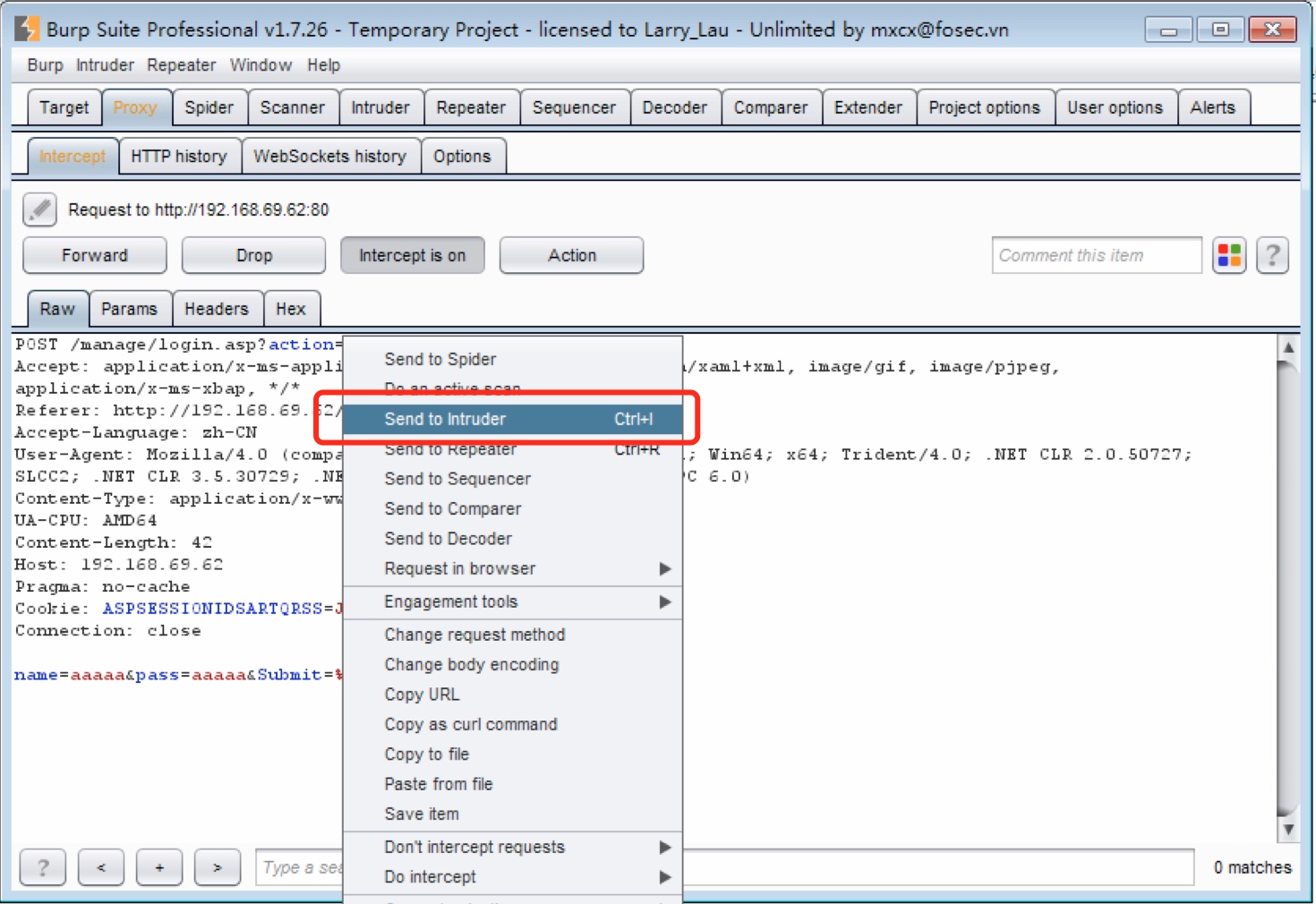Switch to the Headers view tab
Image resolution: width=1316 pixels, height=904 pixels.
coord(217,309)
